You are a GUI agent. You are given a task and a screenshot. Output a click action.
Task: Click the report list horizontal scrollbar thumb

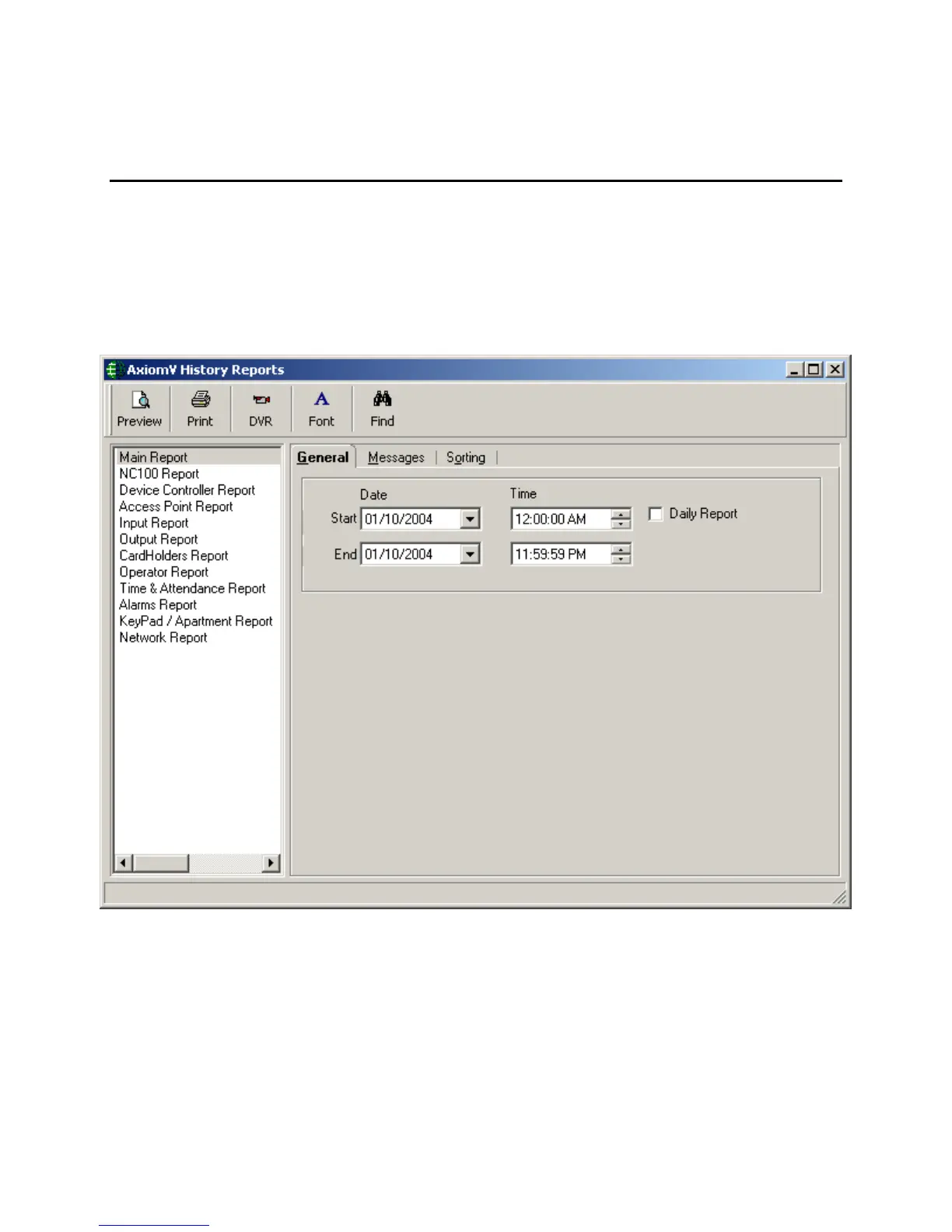click(x=160, y=863)
